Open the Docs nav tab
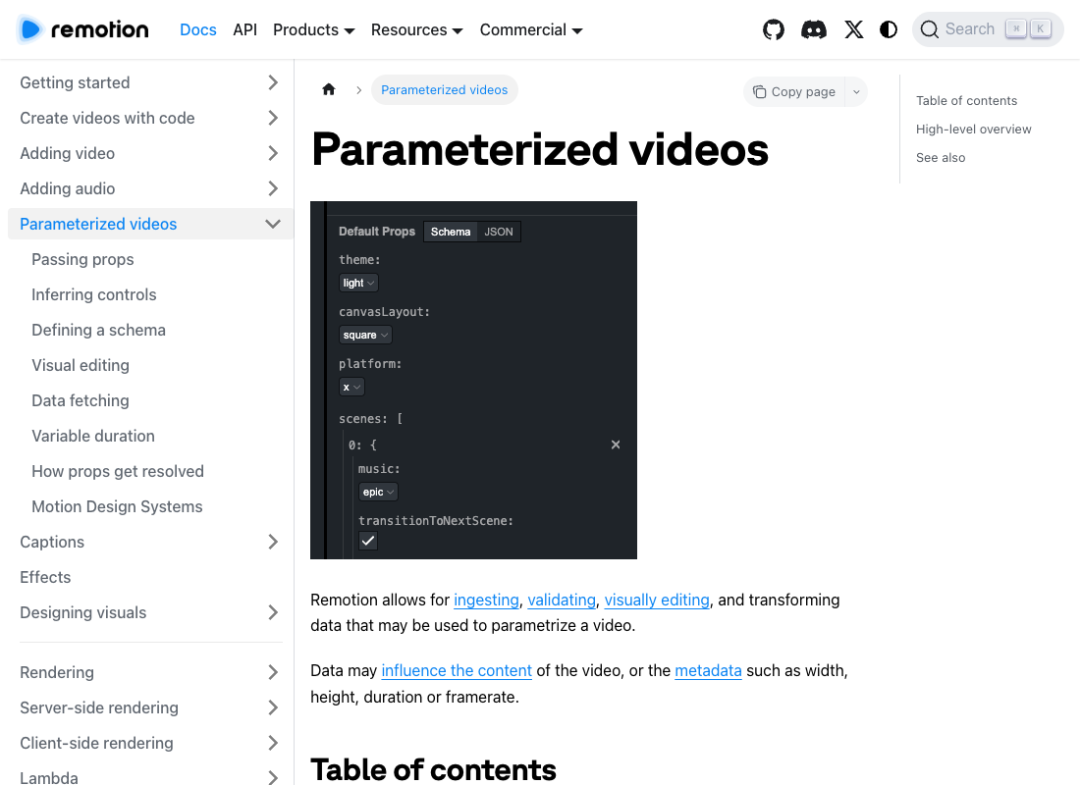 click(198, 30)
